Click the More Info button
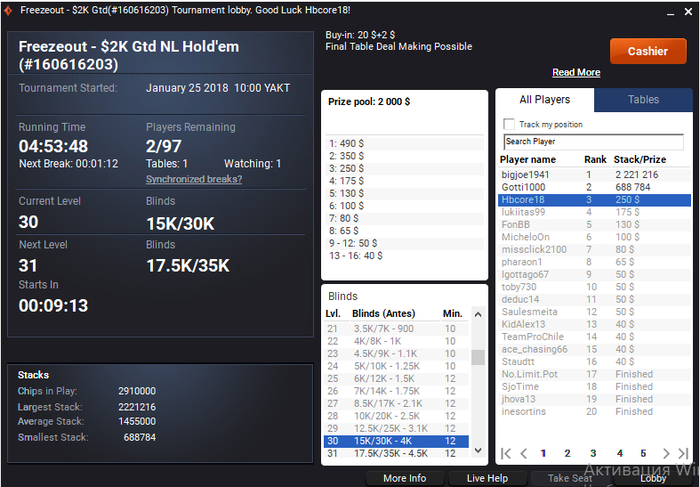Viewport: 700px width, 487px height. (x=404, y=478)
